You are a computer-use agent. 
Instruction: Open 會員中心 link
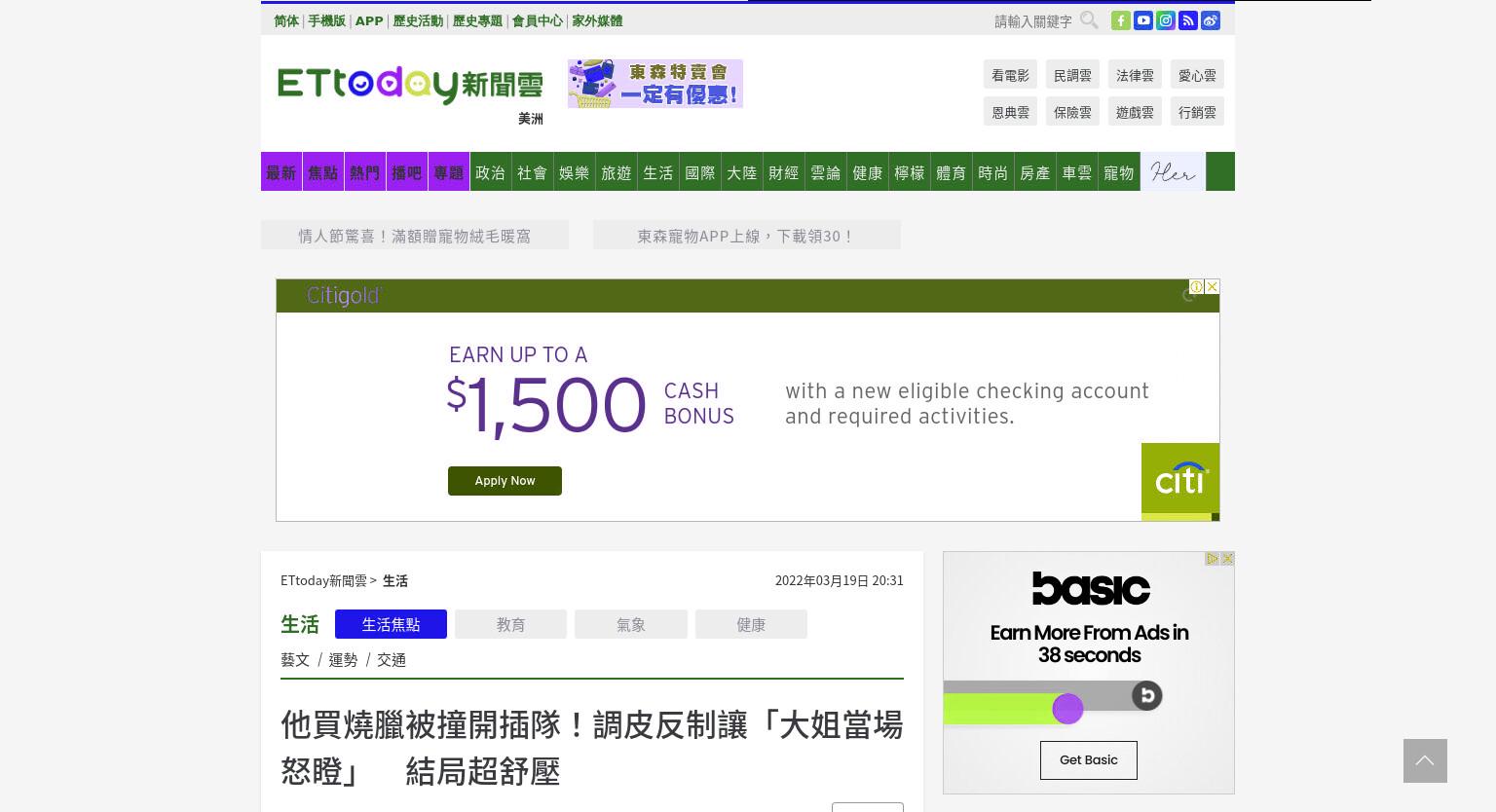coord(537,20)
